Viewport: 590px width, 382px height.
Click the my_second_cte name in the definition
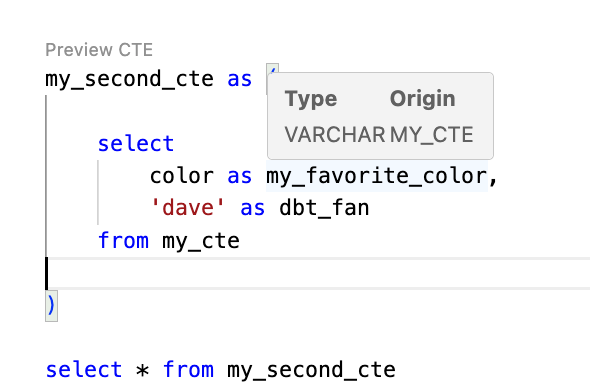click(x=129, y=79)
